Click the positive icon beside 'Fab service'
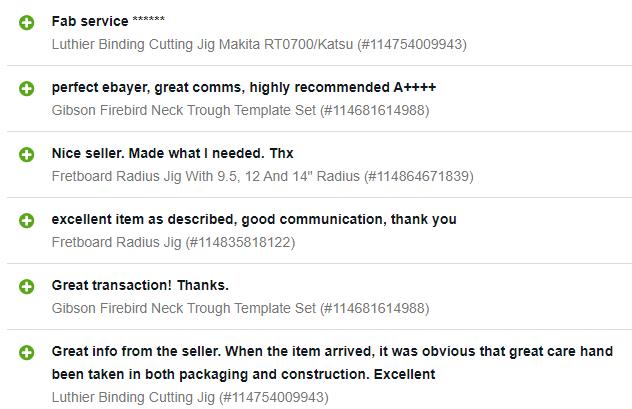632x409 pixels. 27,22
